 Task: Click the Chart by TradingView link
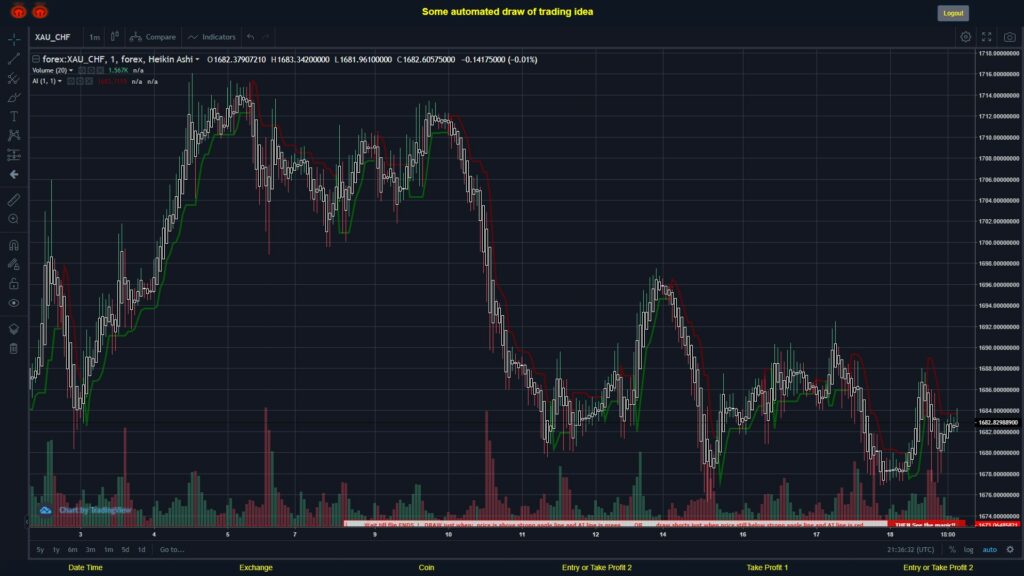pyautogui.click(x=95, y=510)
